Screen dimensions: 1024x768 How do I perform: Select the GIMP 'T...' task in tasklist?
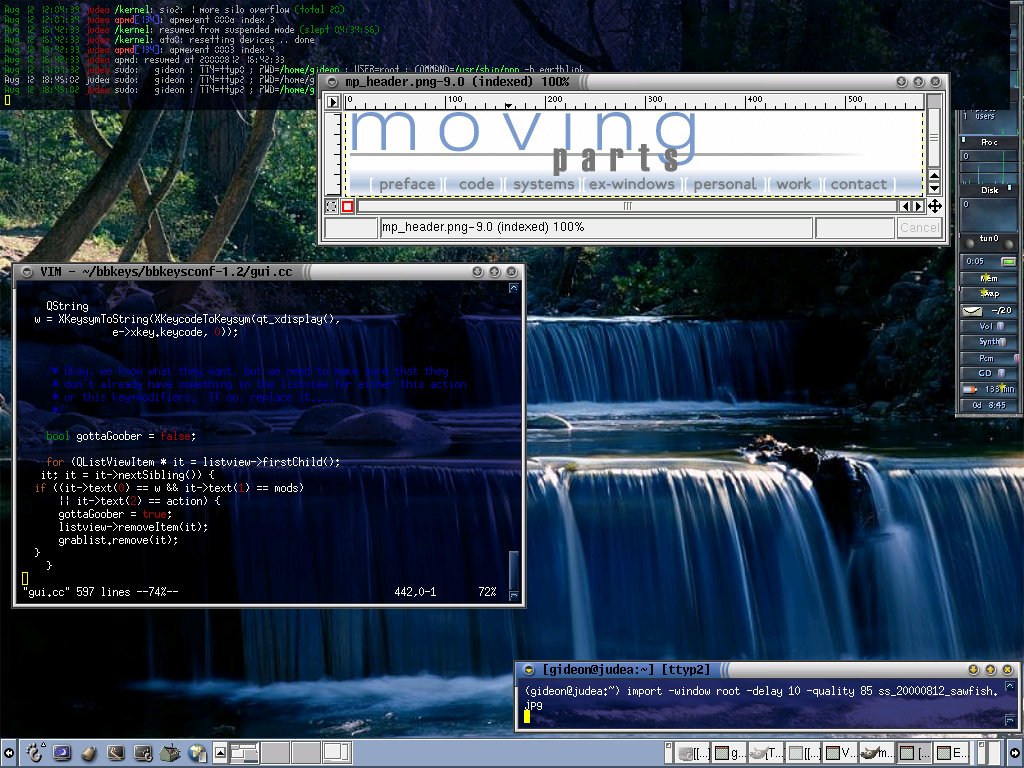pyautogui.click(x=766, y=753)
